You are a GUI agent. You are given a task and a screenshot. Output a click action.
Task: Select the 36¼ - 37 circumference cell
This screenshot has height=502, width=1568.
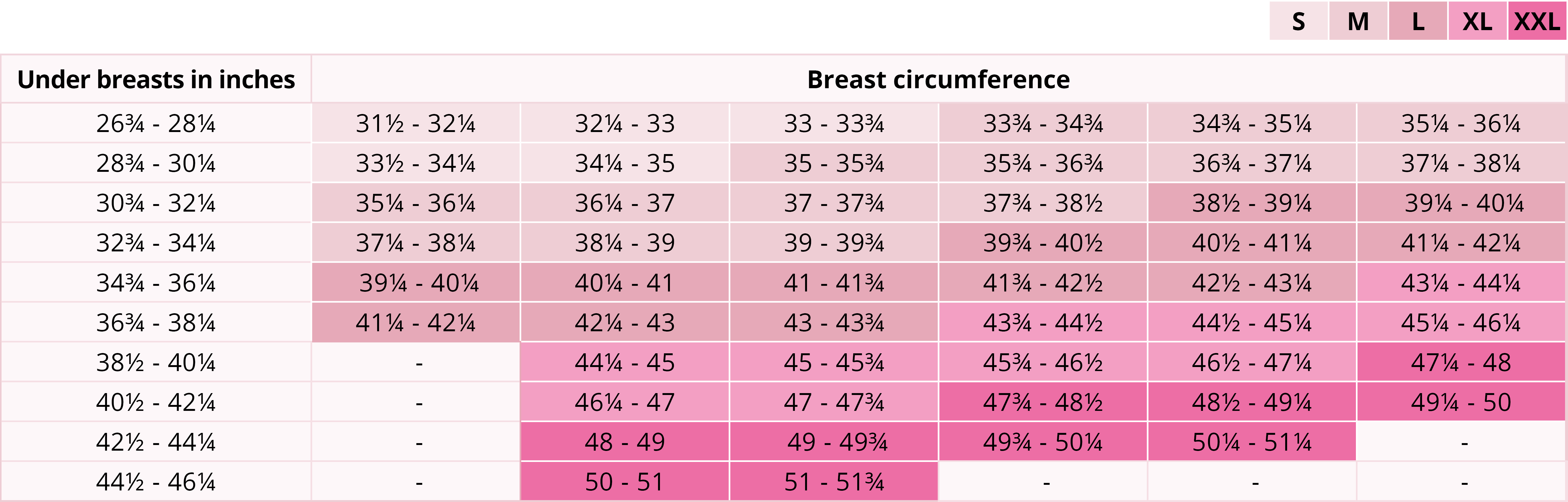tap(624, 203)
